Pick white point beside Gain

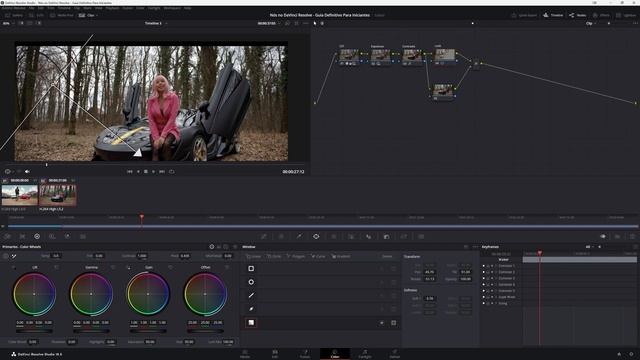coord(129,267)
